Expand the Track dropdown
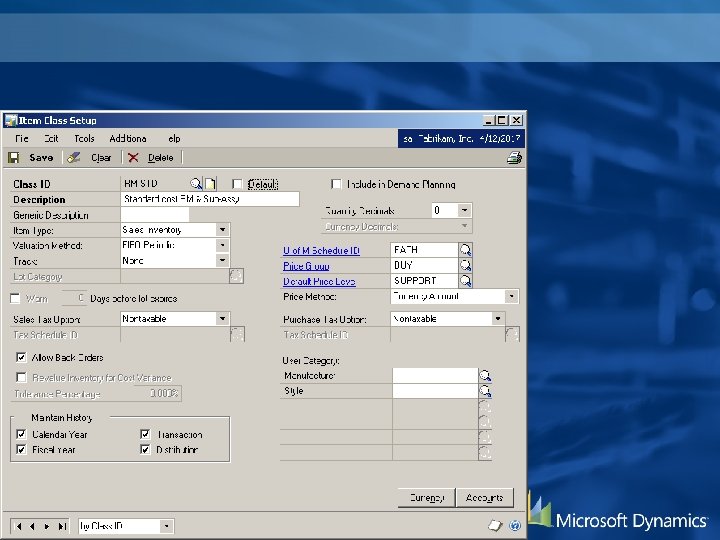 point(222,261)
